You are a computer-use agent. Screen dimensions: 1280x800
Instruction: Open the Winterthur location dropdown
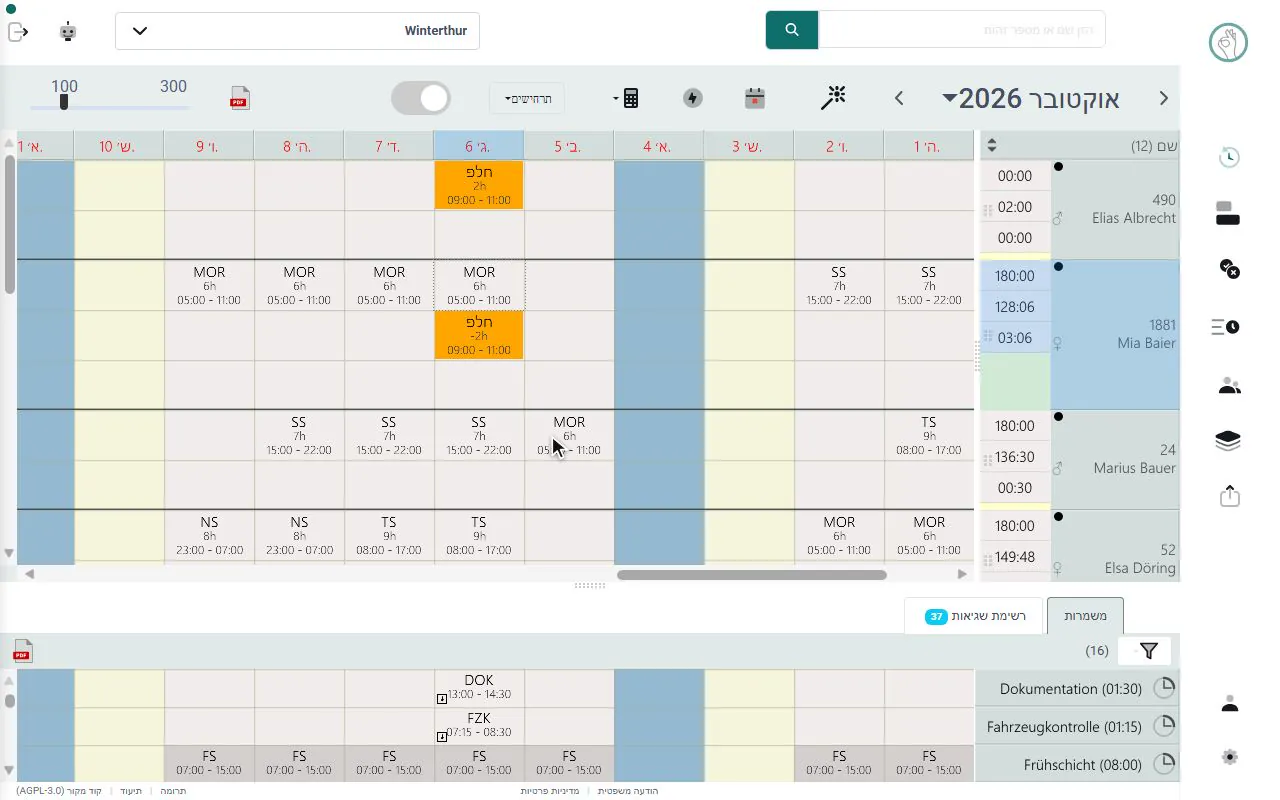[x=298, y=31]
